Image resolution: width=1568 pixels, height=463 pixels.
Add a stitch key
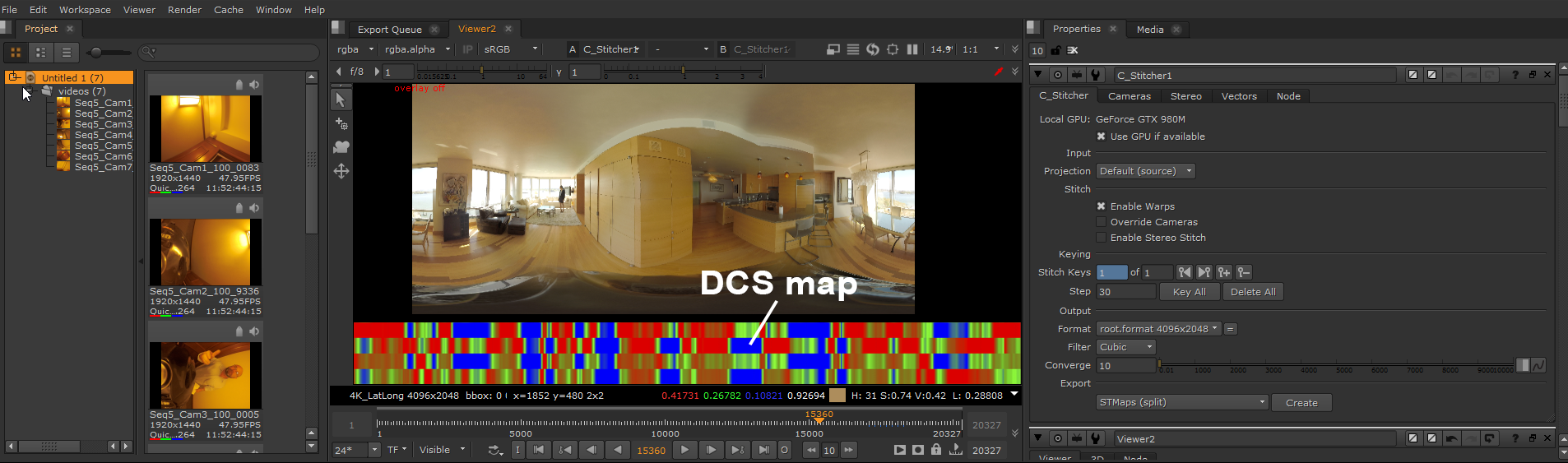(x=1224, y=272)
